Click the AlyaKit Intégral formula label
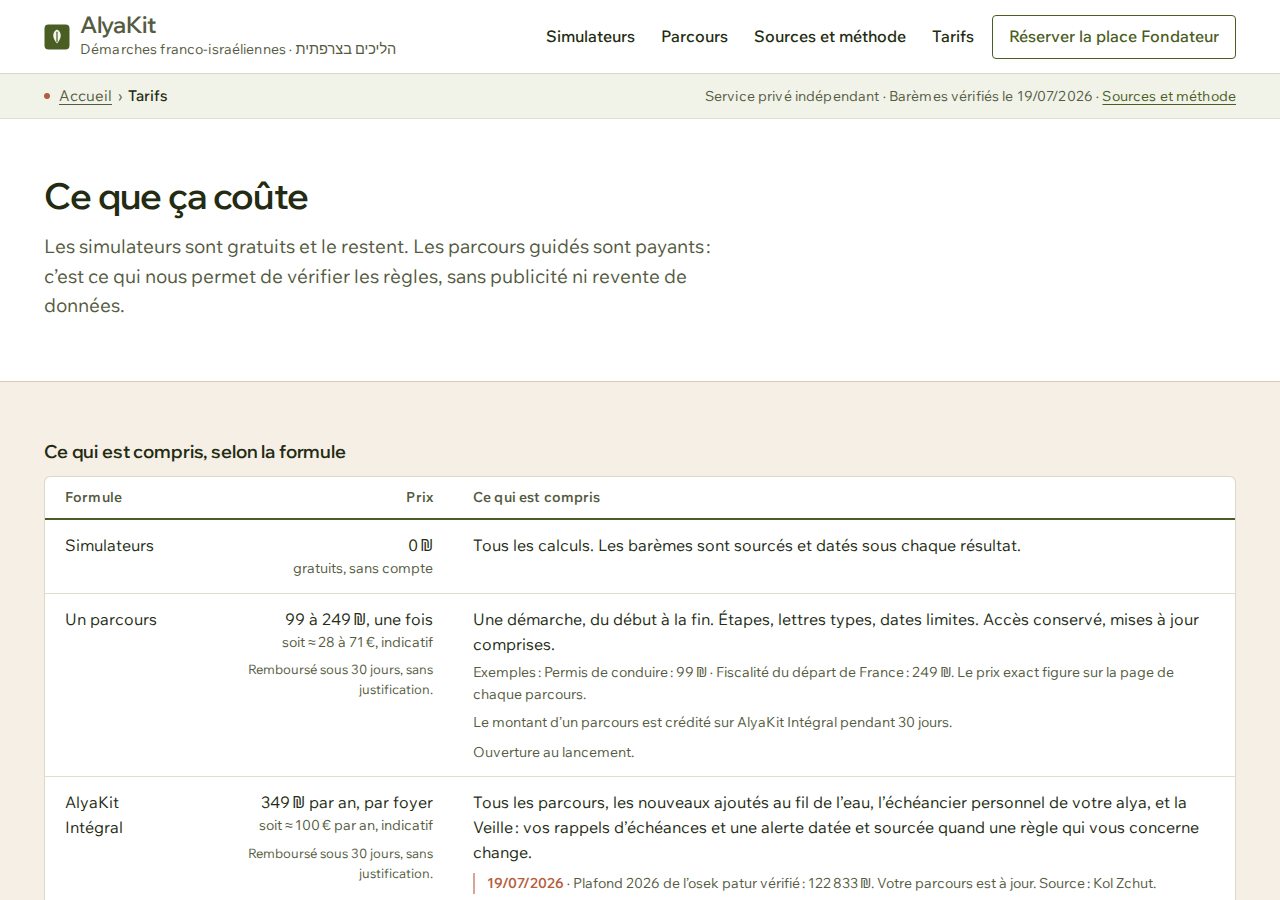Image resolution: width=1280 pixels, height=900 pixels. point(94,815)
